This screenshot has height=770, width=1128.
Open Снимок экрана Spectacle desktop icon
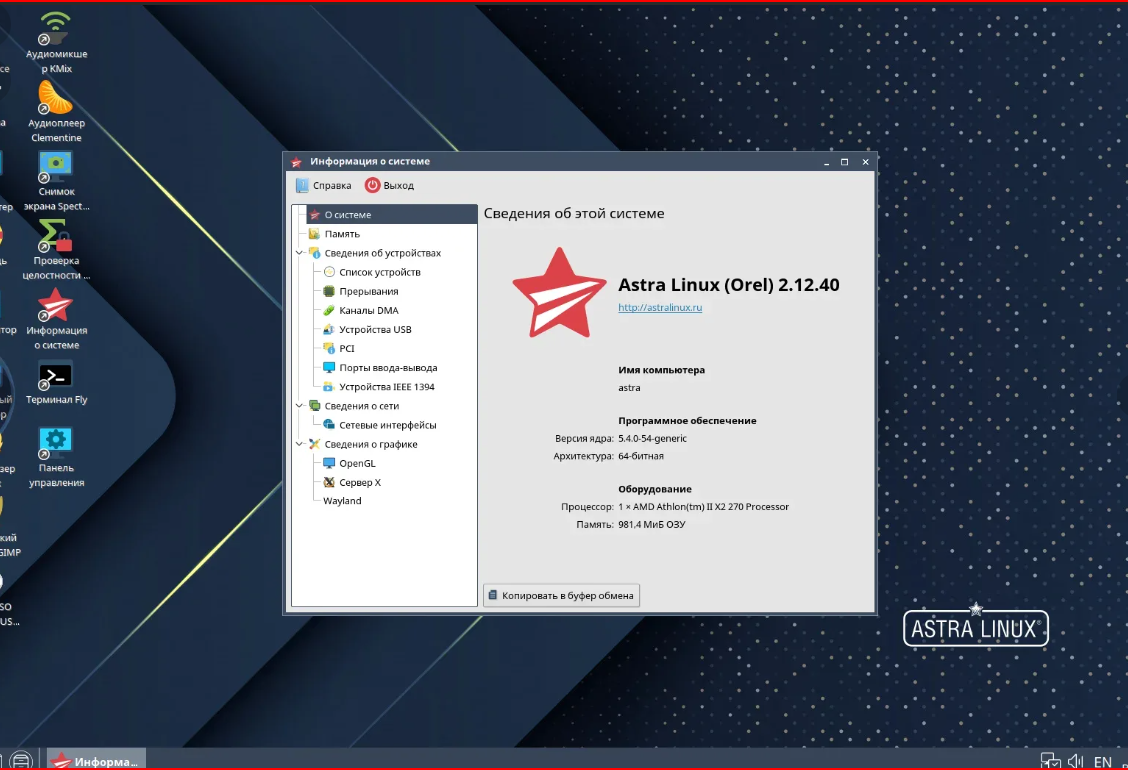[55, 180]
